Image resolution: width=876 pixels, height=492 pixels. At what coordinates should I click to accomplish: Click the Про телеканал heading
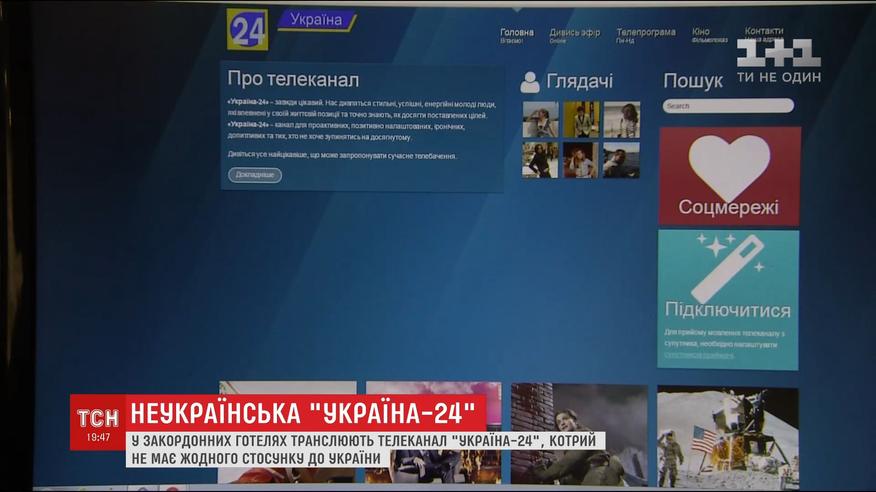(293, 79)
